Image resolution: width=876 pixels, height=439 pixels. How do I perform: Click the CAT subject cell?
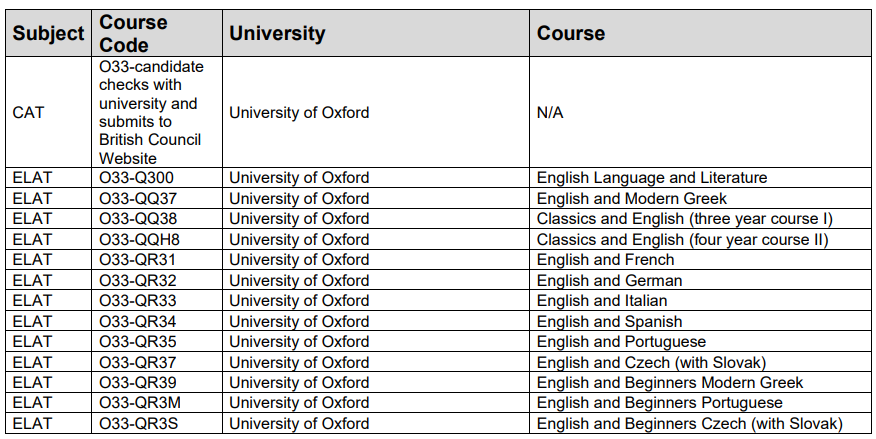point(49,112)
